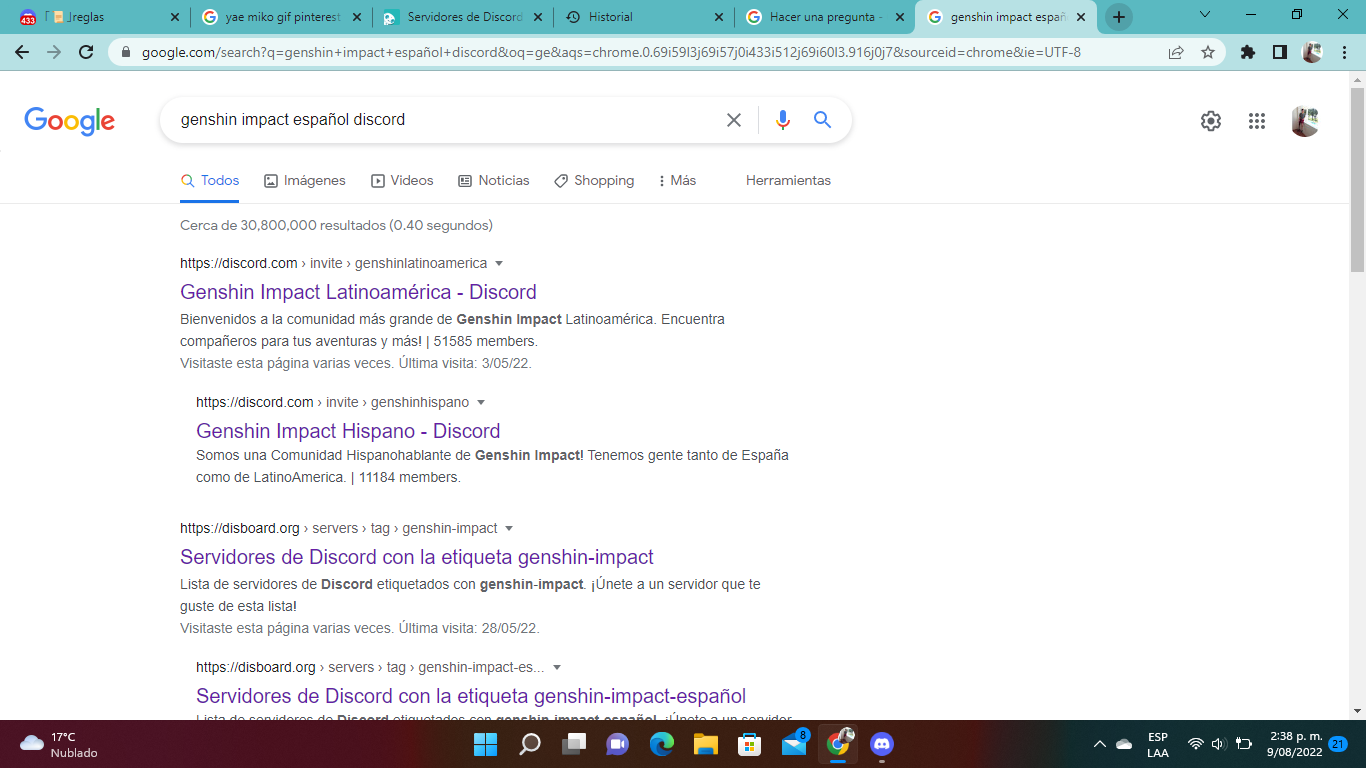Viewport: 1366px width, 768px height.
Task: Click the page vertical scrollbar thumb
Action: click(x=1357, y=180)
